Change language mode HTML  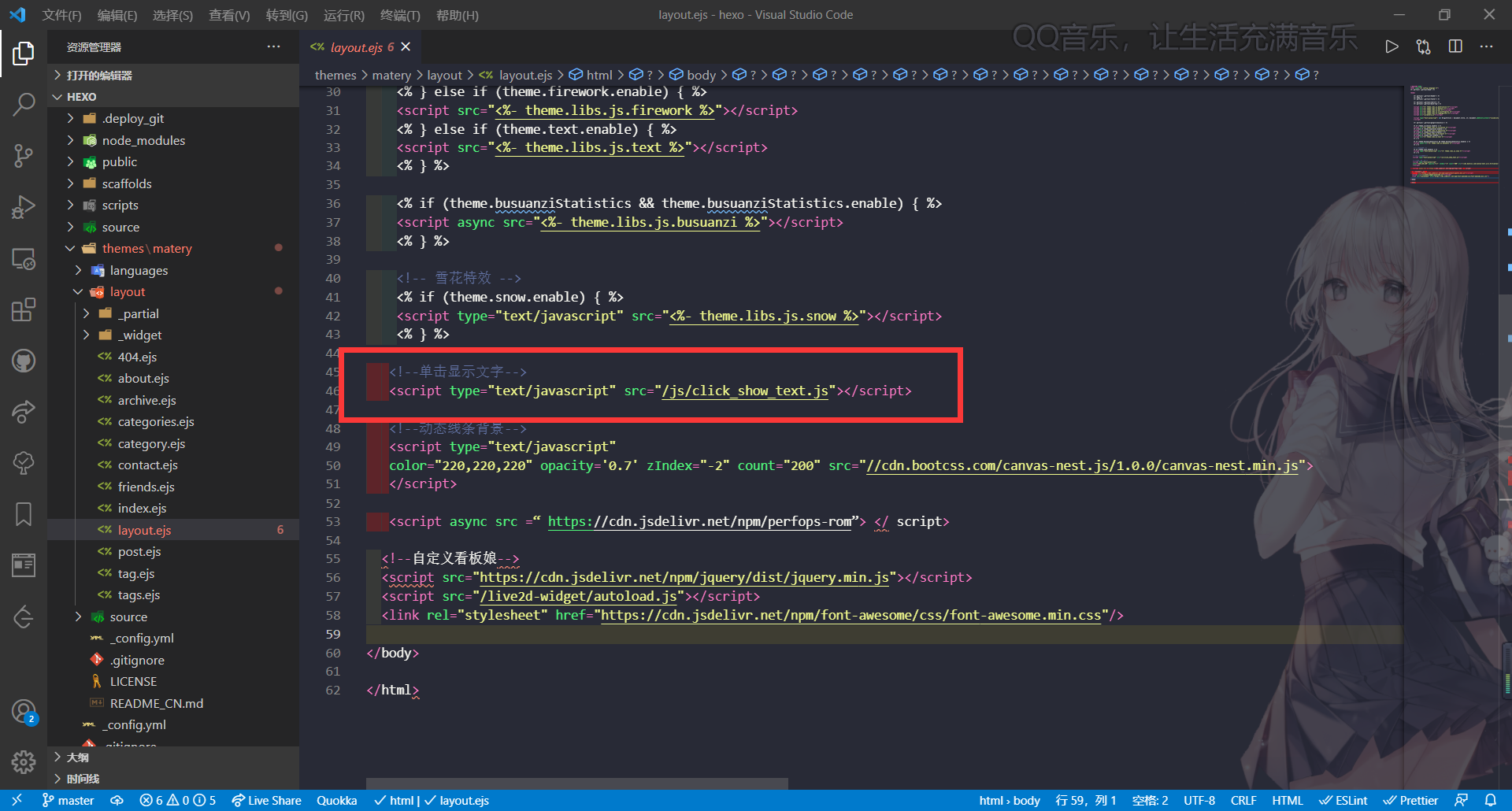coord(1288,800)
